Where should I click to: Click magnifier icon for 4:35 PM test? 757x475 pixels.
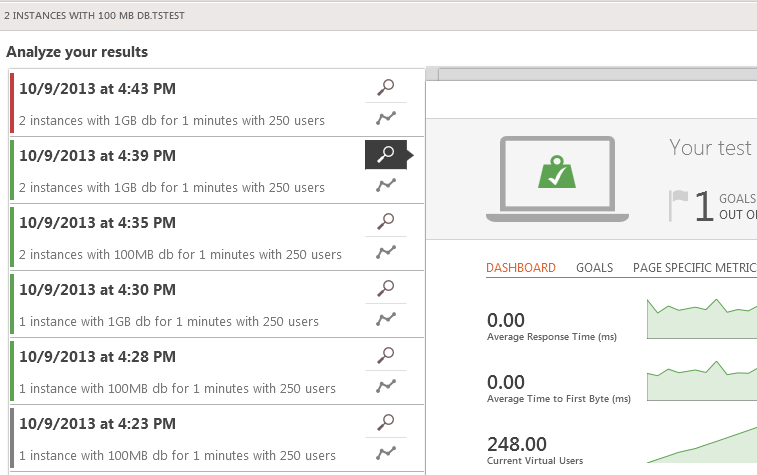point(386,222)
